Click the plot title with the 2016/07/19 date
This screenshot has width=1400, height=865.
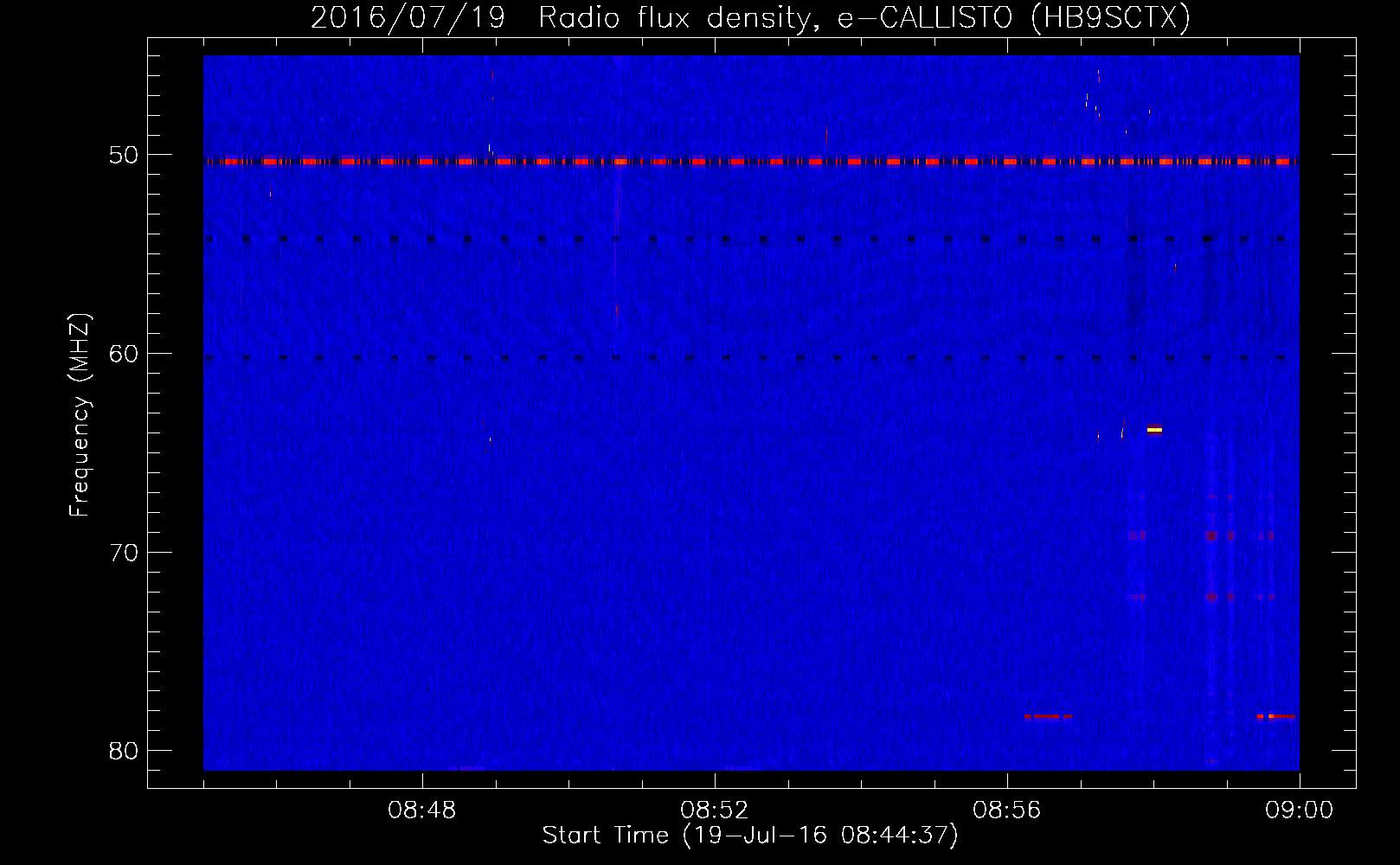pos(750,17)
